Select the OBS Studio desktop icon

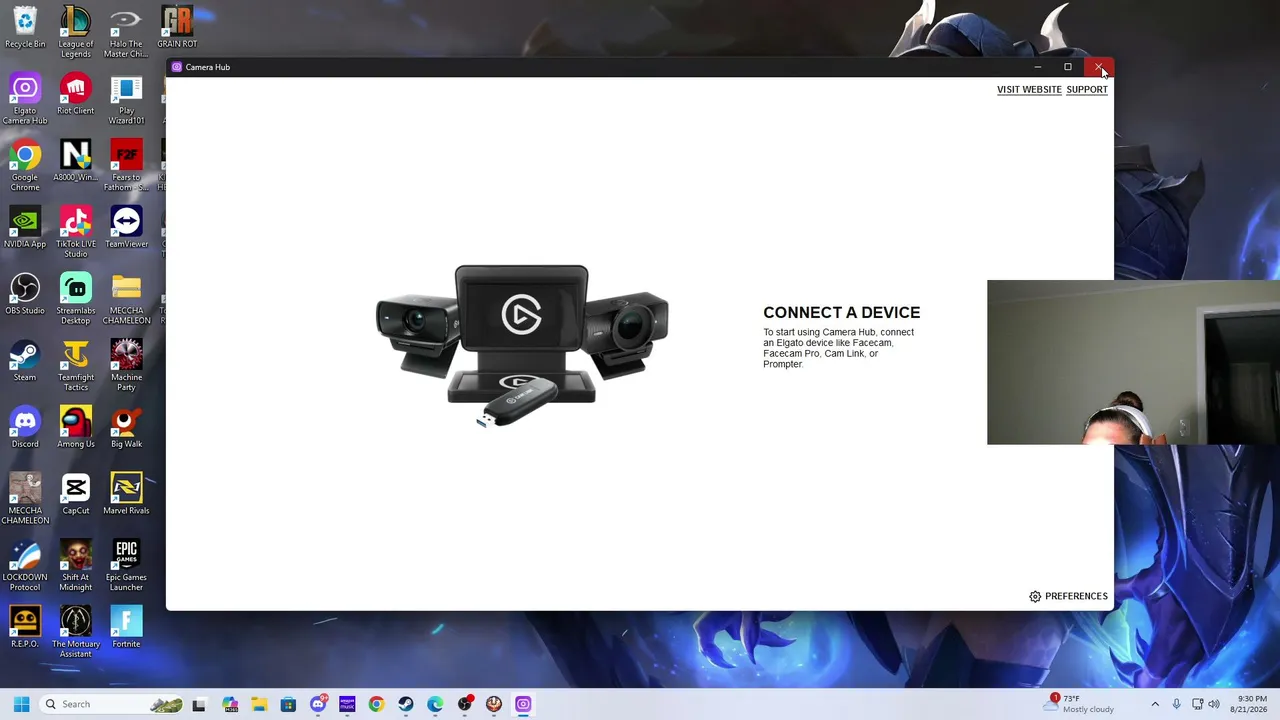25,294
